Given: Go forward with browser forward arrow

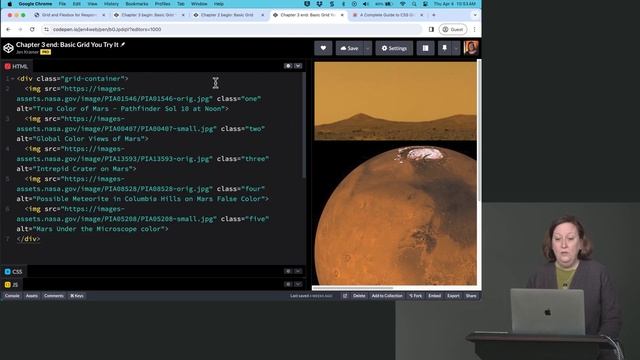Looking at the screenshot, I should 20,29.
